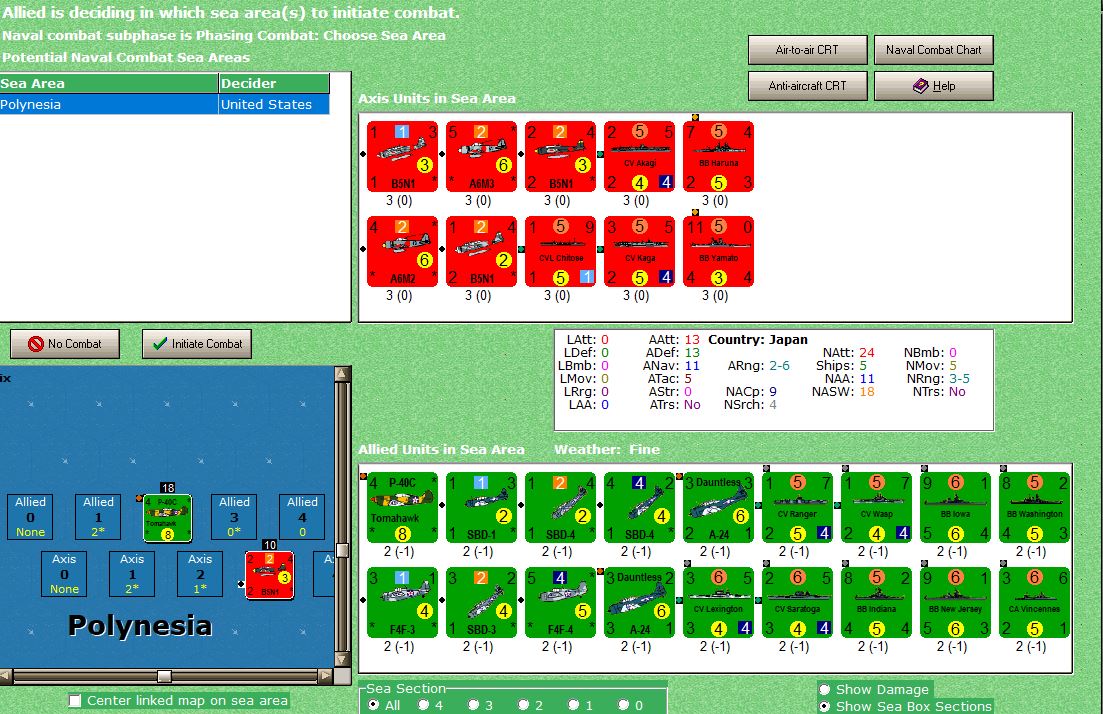Click the Allied 1 sea box section
The image size is (1103, 714).
(x=98, y=517)
